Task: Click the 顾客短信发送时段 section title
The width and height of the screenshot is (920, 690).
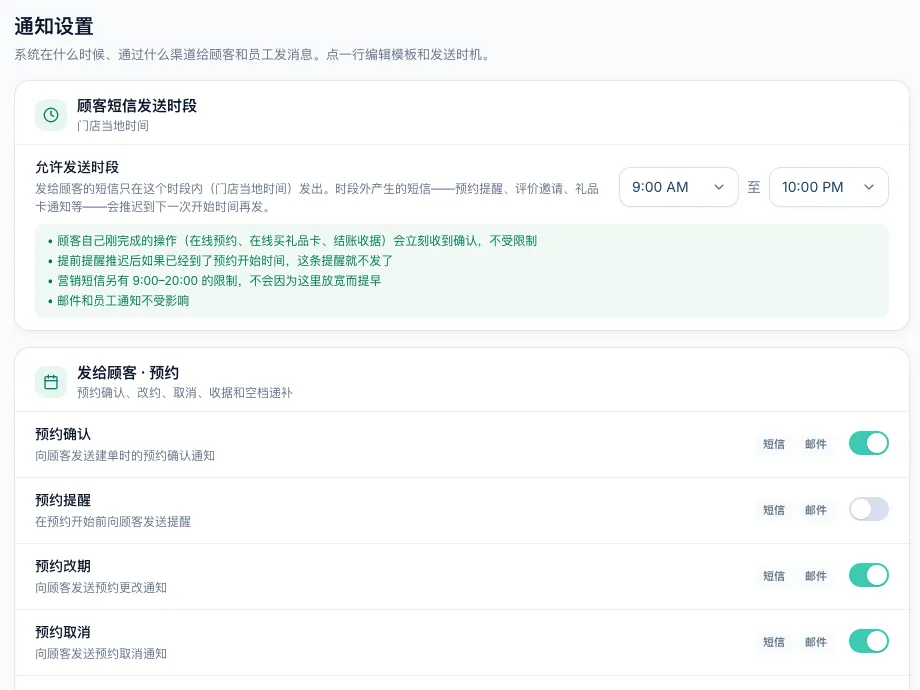Action: click(x=137, y=106)
